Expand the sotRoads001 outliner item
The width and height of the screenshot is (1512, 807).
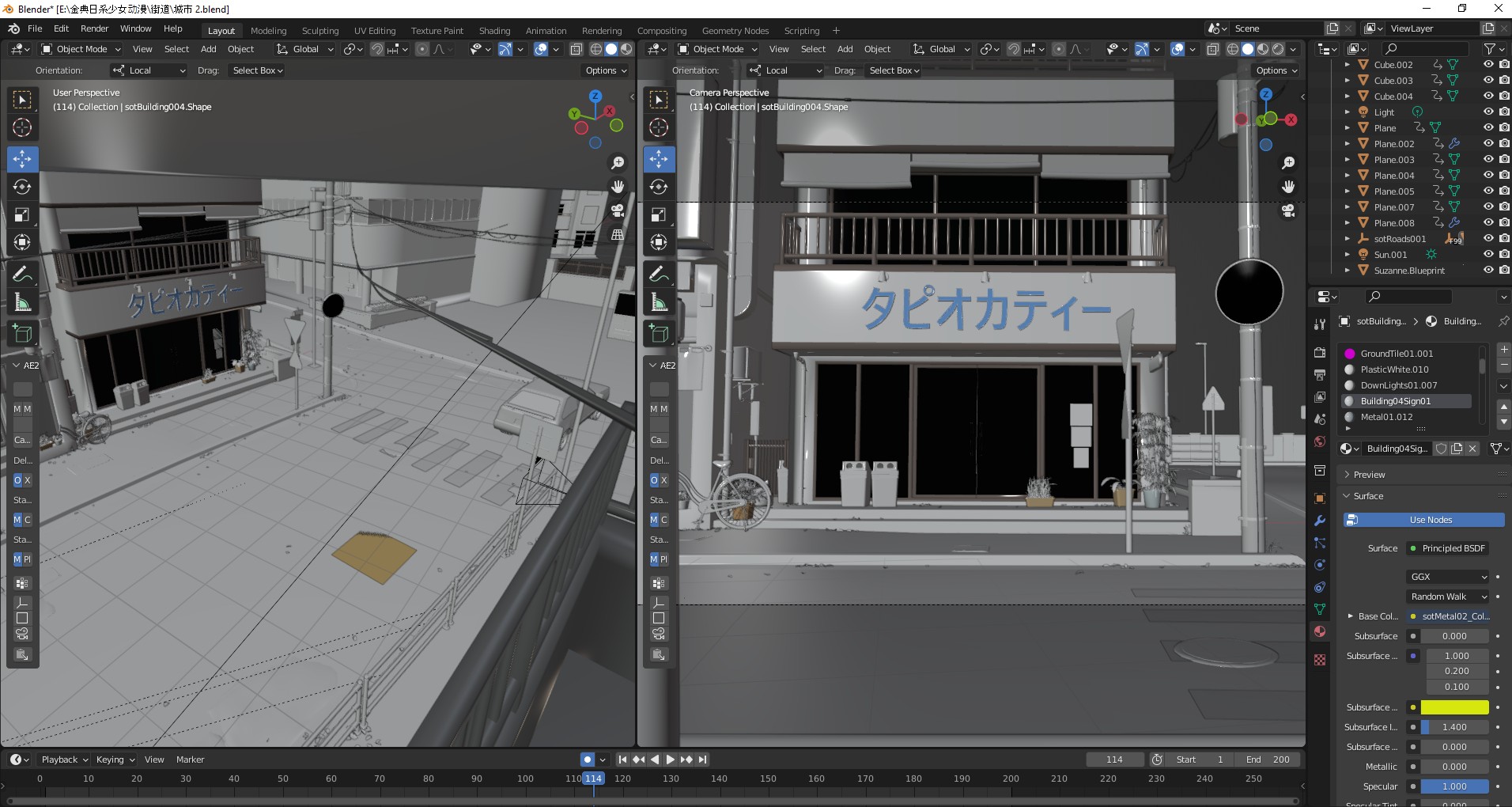coord(1348,239)
